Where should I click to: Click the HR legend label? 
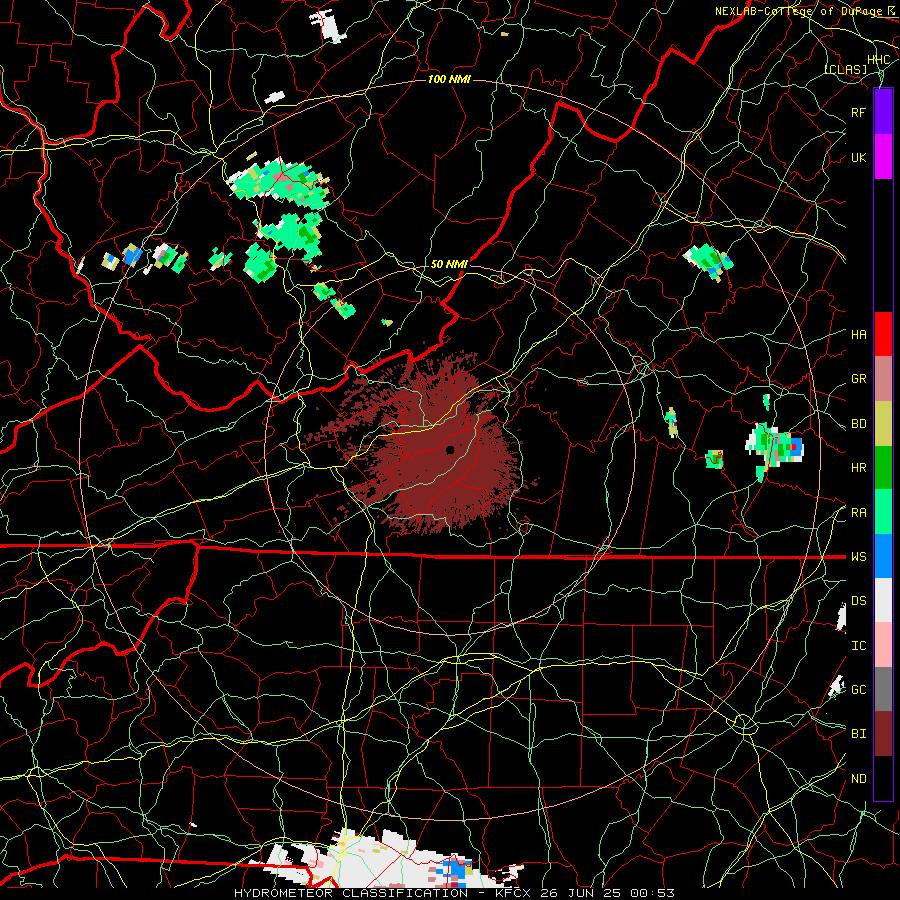858,468
